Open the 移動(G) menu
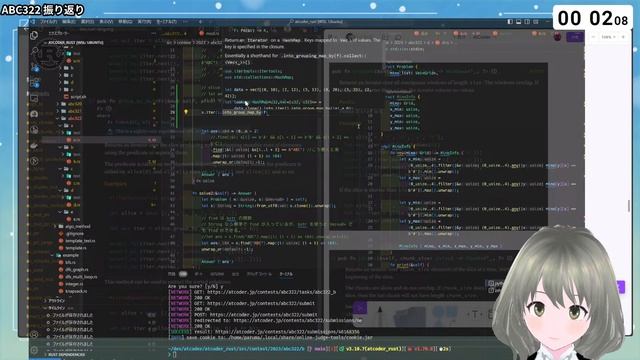This screenshot has height=360, width=640. pos(125,22)
